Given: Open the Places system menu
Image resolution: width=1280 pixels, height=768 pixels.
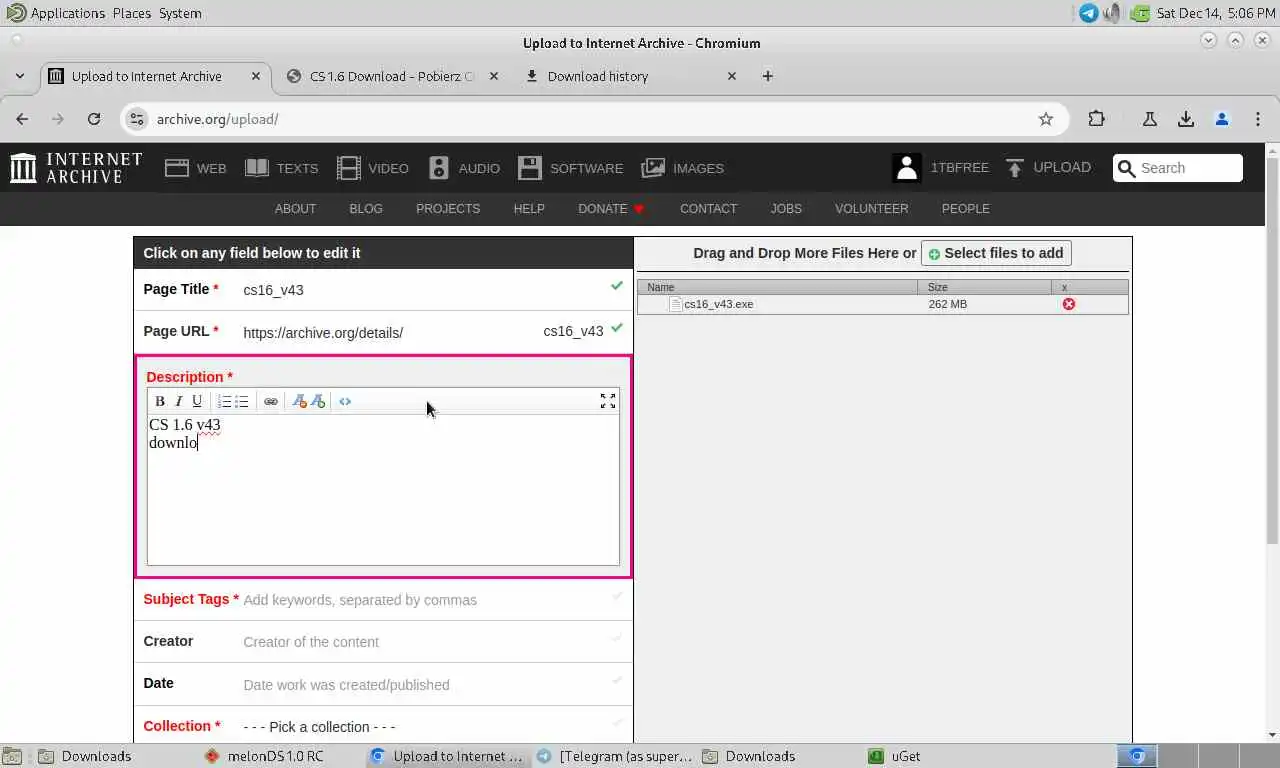Looking at the screenshot, I should pos(132,13).
